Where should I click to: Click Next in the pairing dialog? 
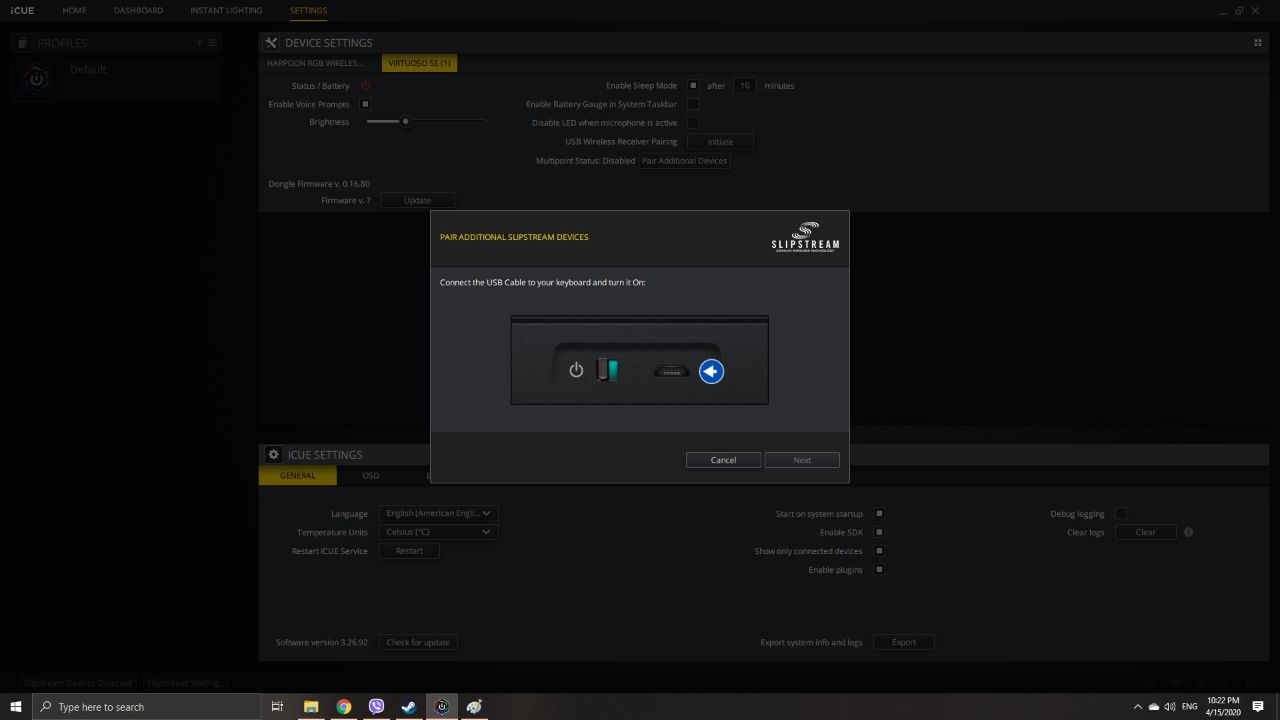pos(802,460)
